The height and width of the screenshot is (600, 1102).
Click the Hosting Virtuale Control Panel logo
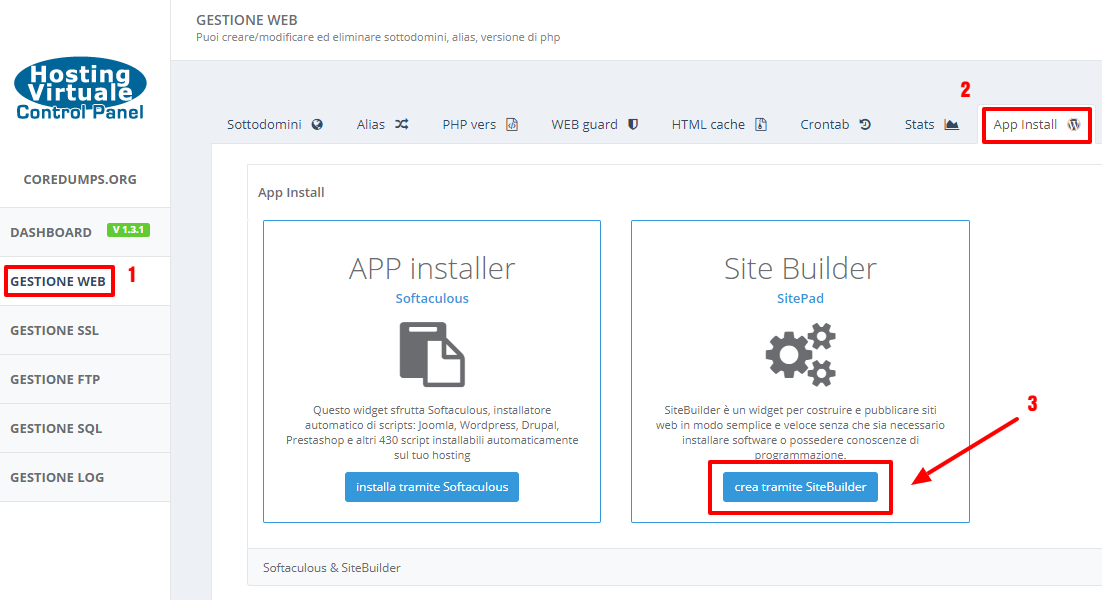click(80, 89)
